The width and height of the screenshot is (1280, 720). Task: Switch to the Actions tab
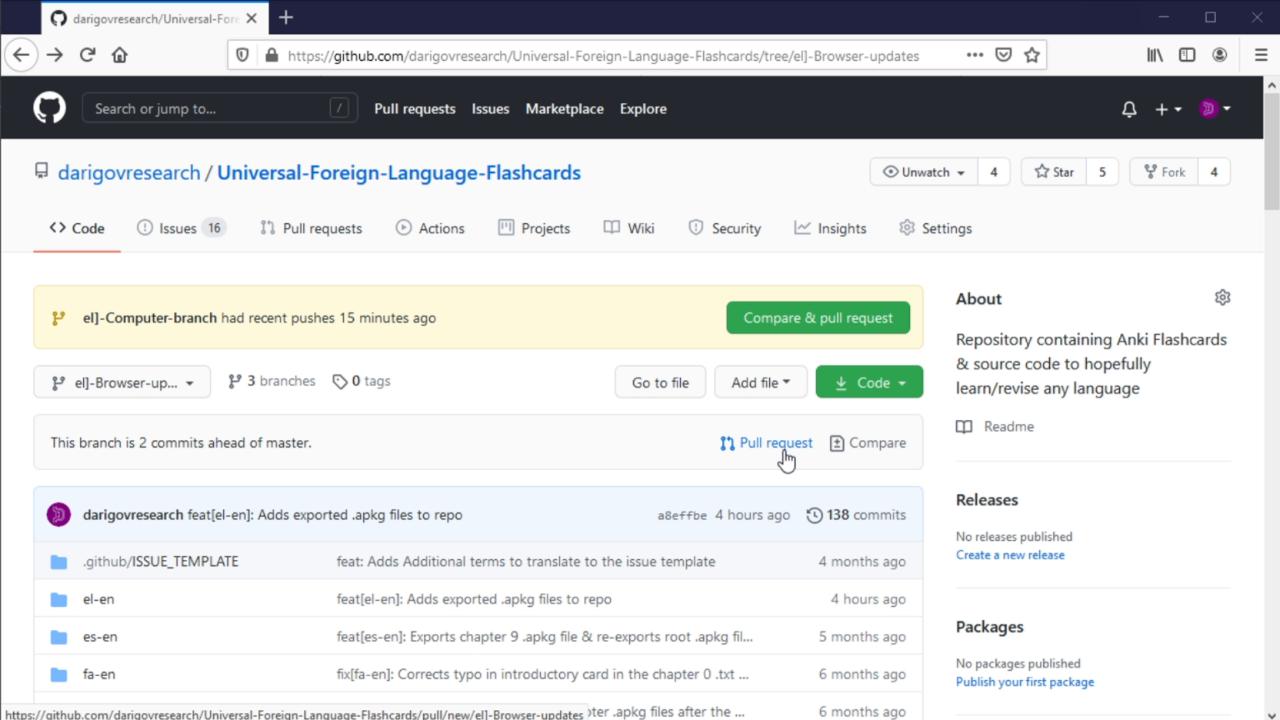[x=430, y=228]
